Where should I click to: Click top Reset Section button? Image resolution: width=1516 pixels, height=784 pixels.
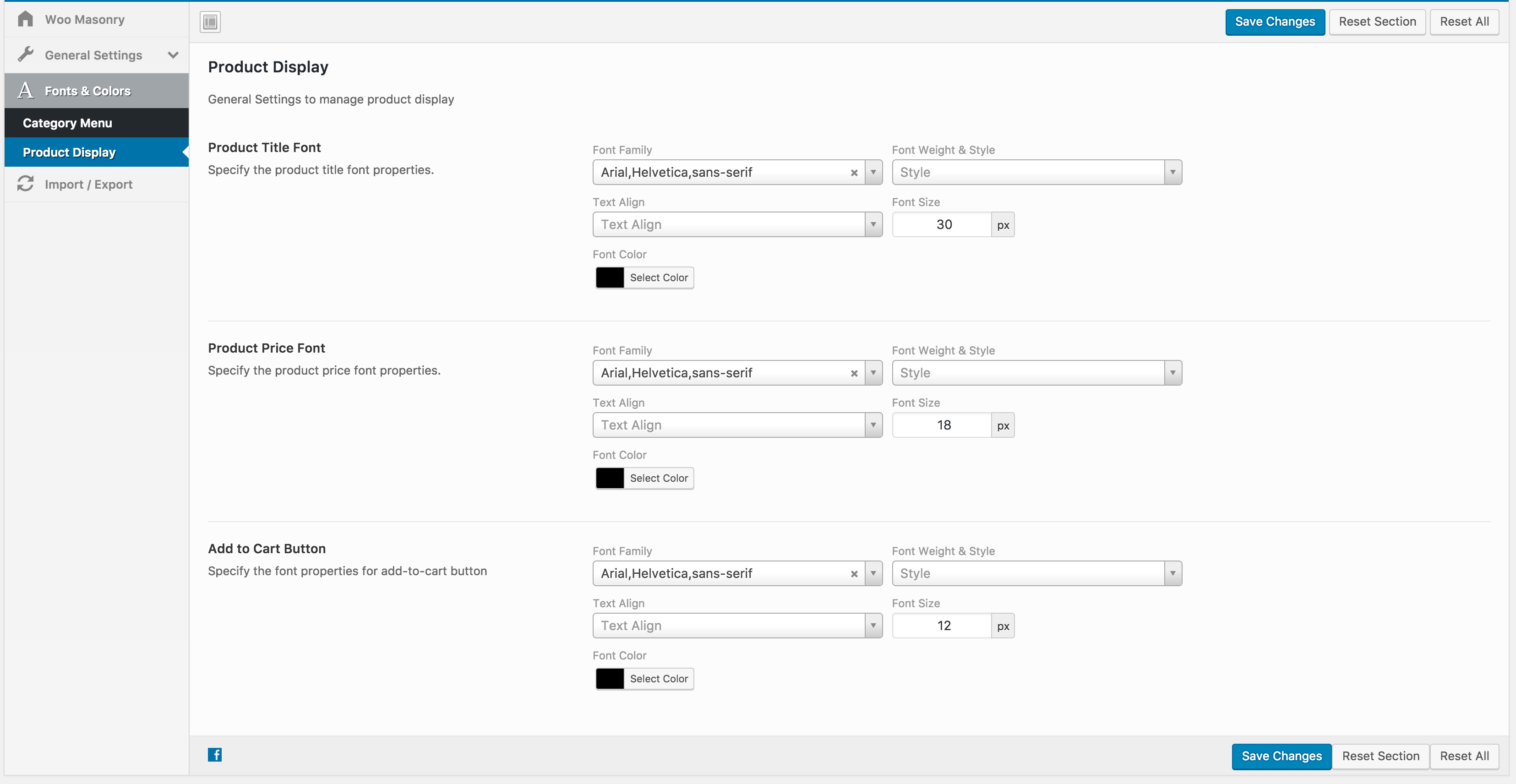click(x=1377, y=22)
